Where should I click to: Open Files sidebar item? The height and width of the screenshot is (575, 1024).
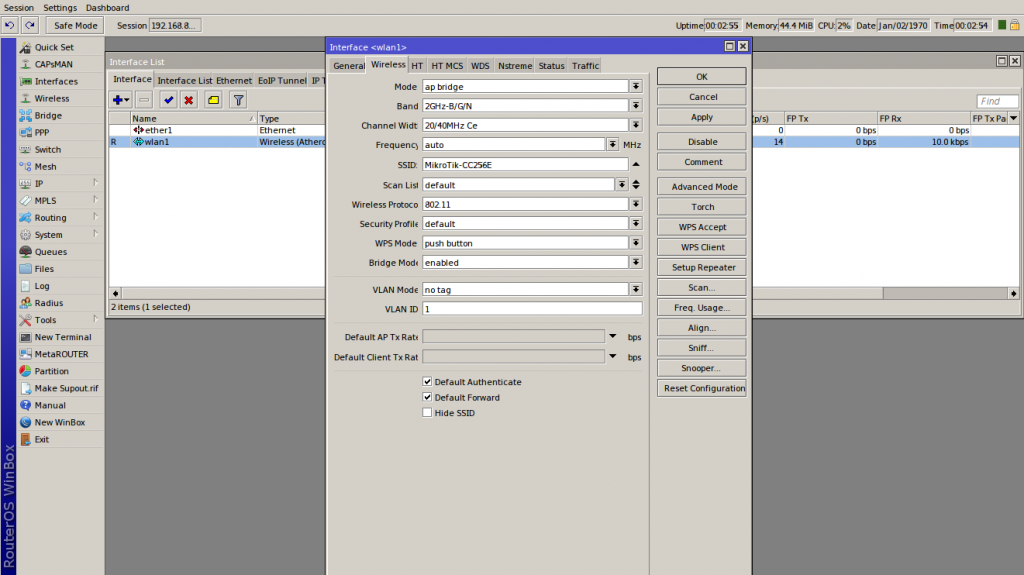(44, 269)
